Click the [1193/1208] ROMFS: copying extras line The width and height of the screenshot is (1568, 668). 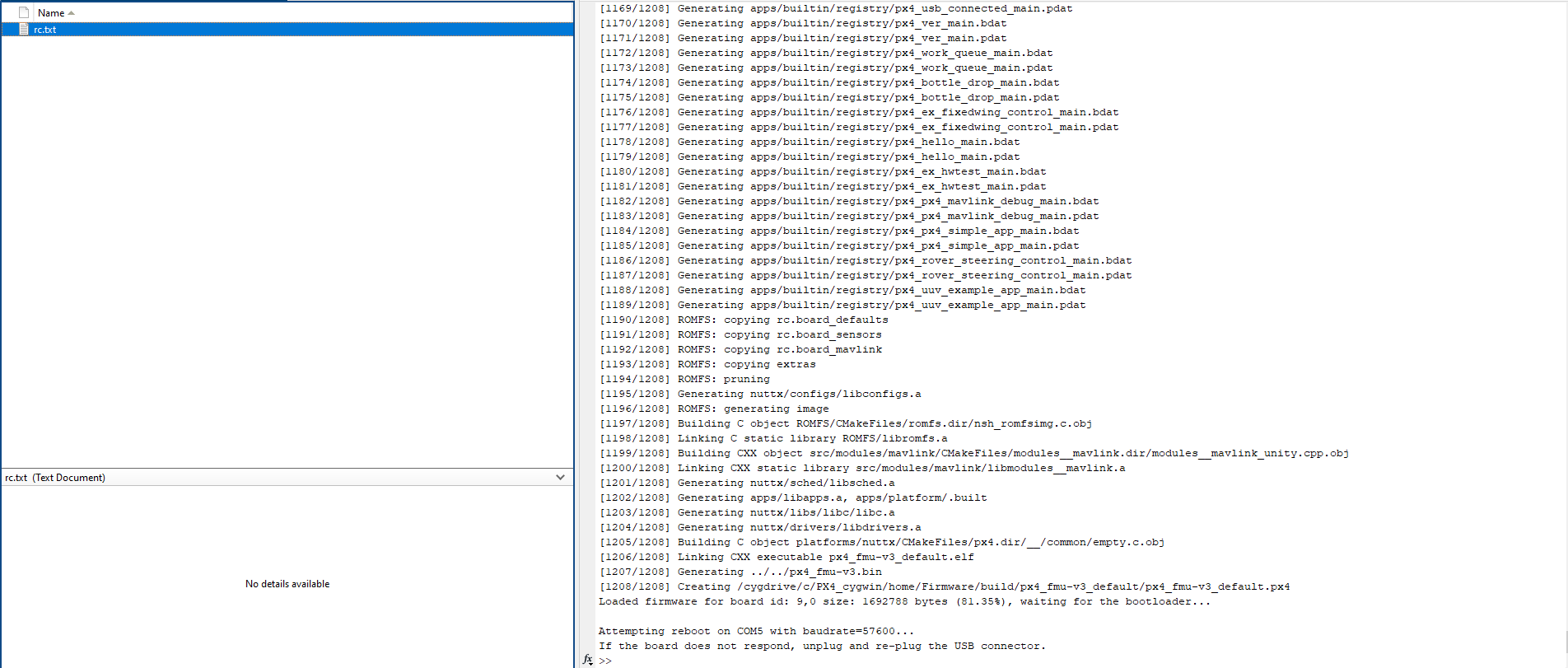[x=707, y=364]
